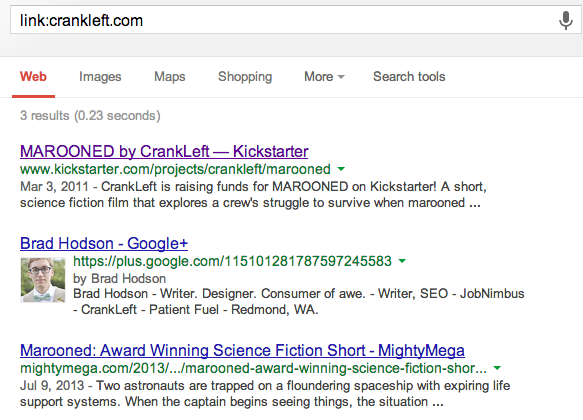Open the Brad Hodson Google+ result
Screen dimensions: 583x420
pyautogui.click(x=104, y=243)
